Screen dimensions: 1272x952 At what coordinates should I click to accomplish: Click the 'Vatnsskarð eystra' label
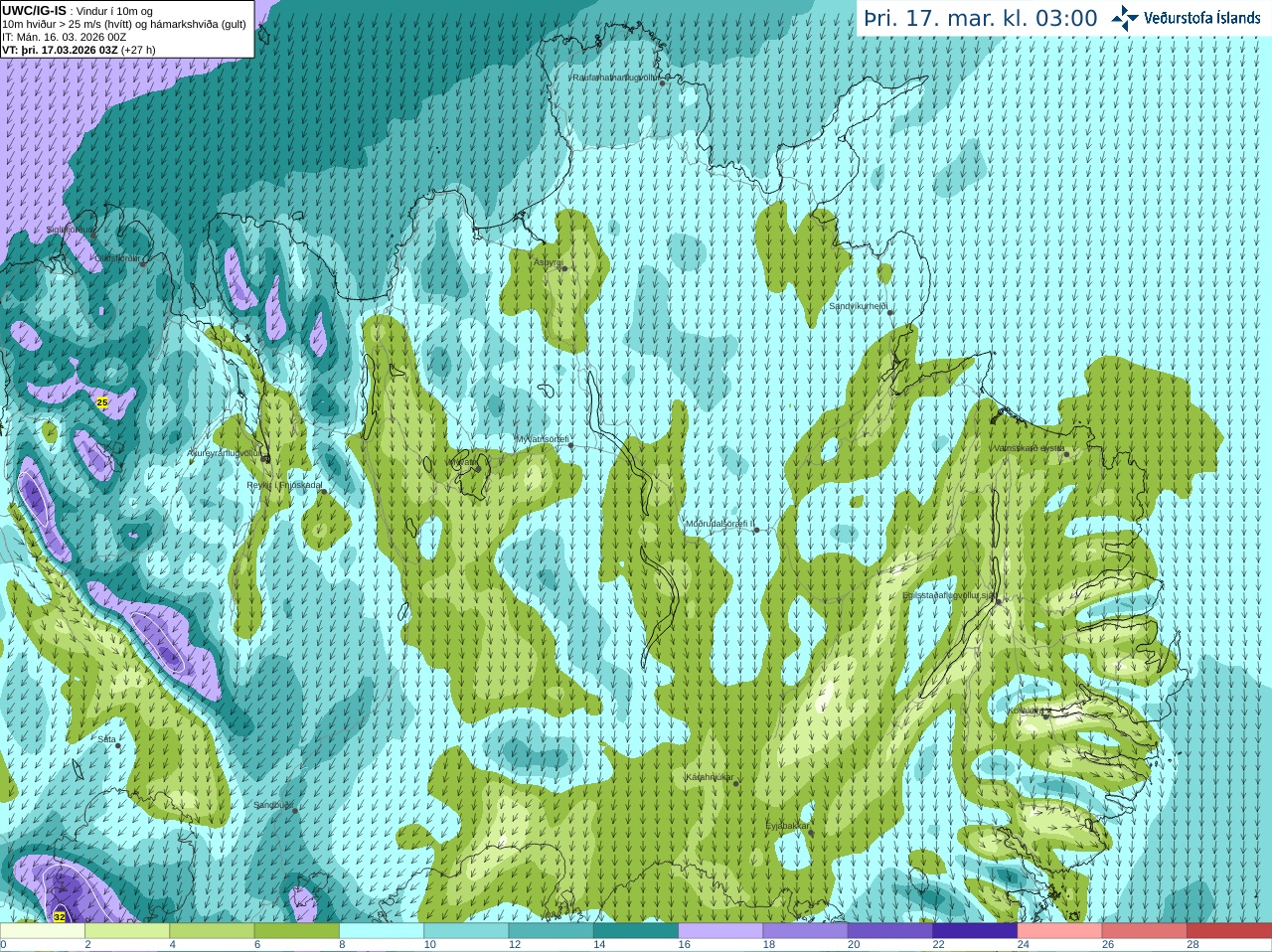coord(1029,448)
